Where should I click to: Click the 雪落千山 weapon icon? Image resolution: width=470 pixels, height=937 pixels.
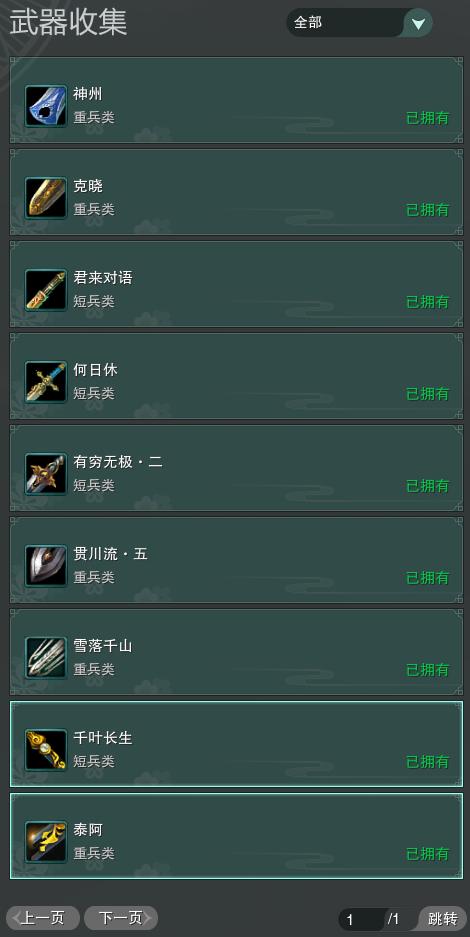click(x=46, y=658)
